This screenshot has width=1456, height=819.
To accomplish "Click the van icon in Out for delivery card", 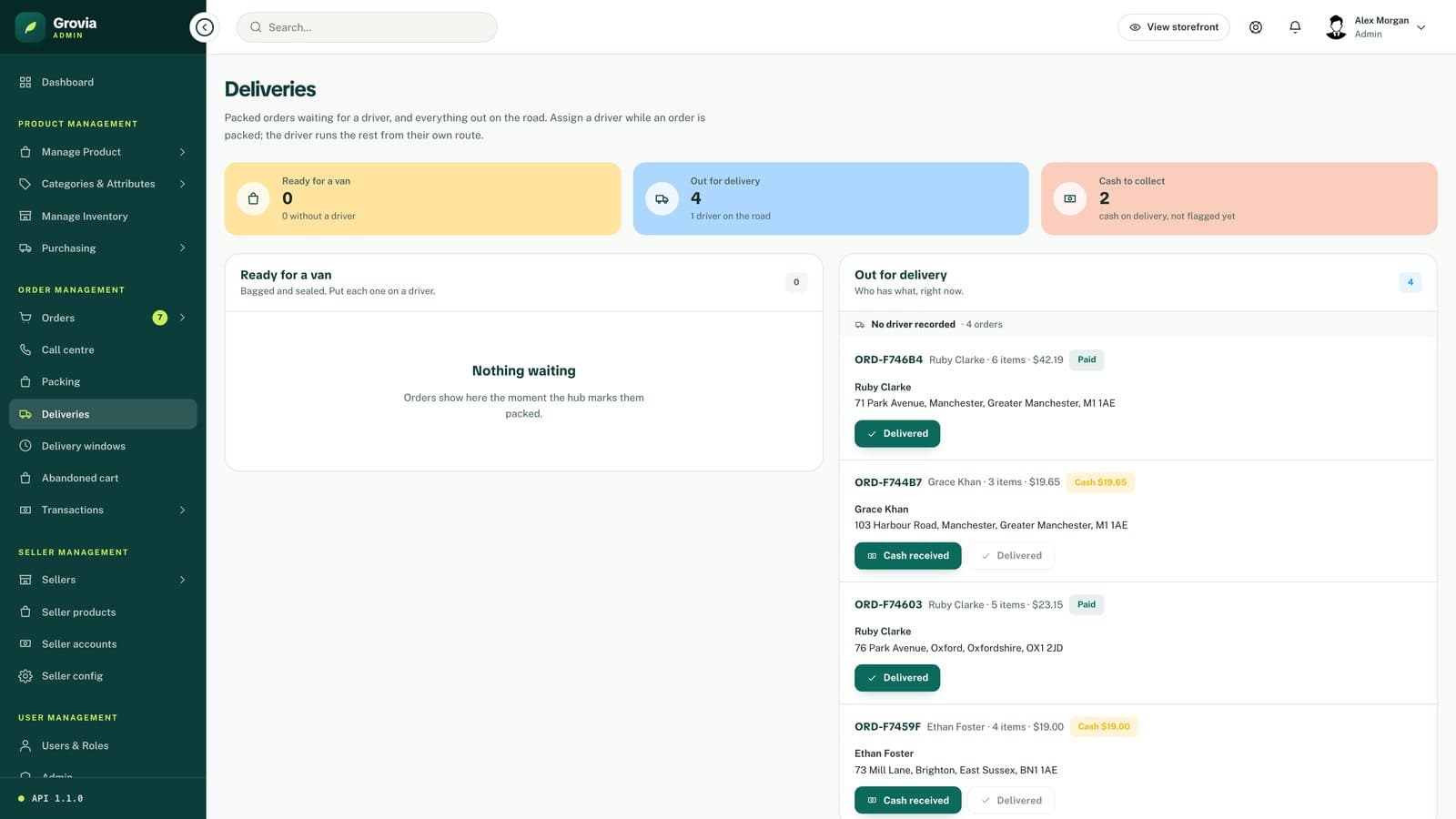I will tap(662, 198).
